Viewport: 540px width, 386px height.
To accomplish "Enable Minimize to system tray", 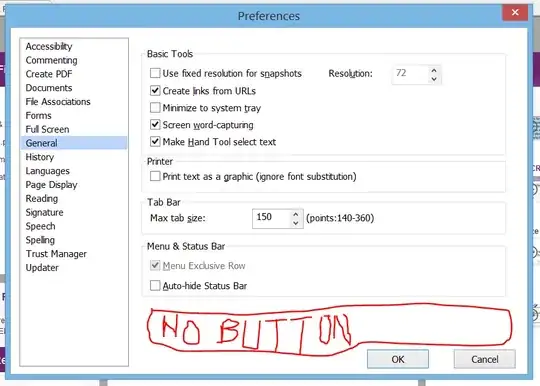I will 155,107.
